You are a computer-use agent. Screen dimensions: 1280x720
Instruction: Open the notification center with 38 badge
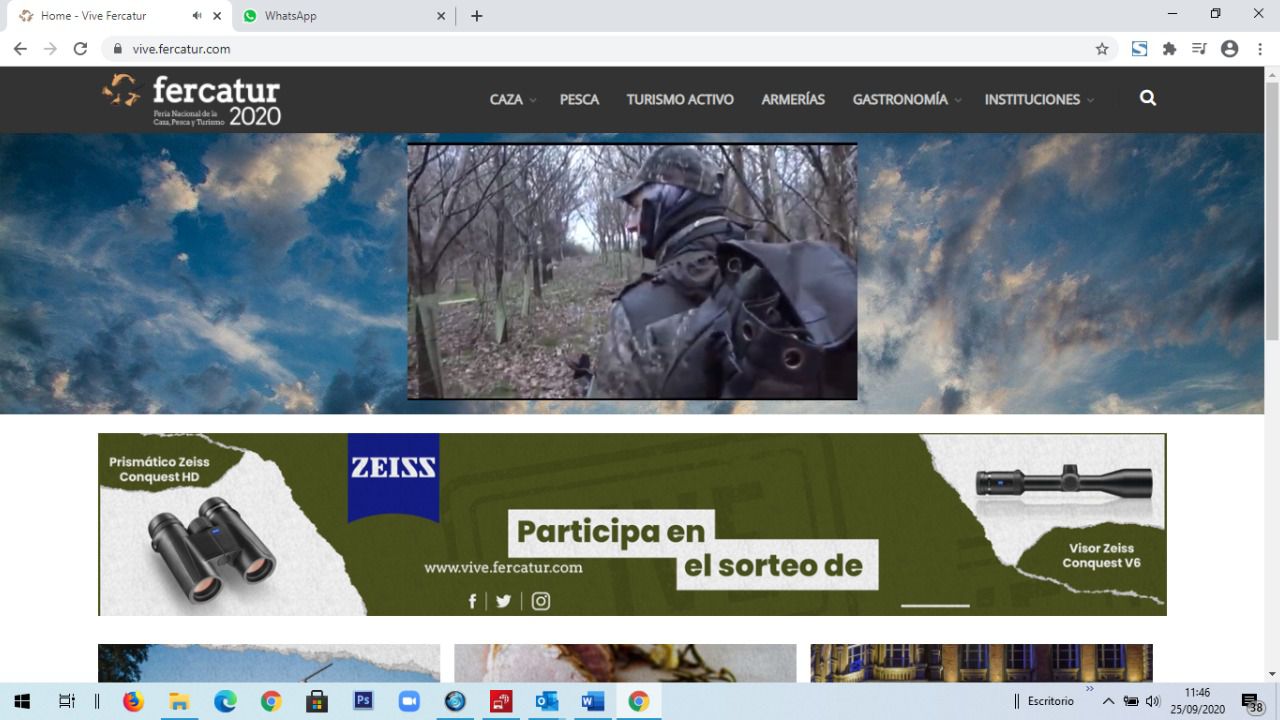[1251, 702]
